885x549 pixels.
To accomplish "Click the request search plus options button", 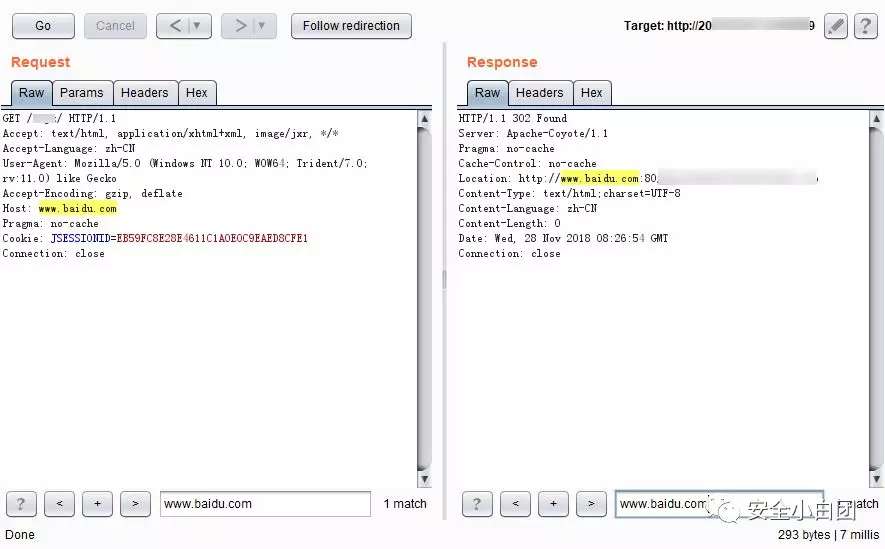I will click(97, 504).
